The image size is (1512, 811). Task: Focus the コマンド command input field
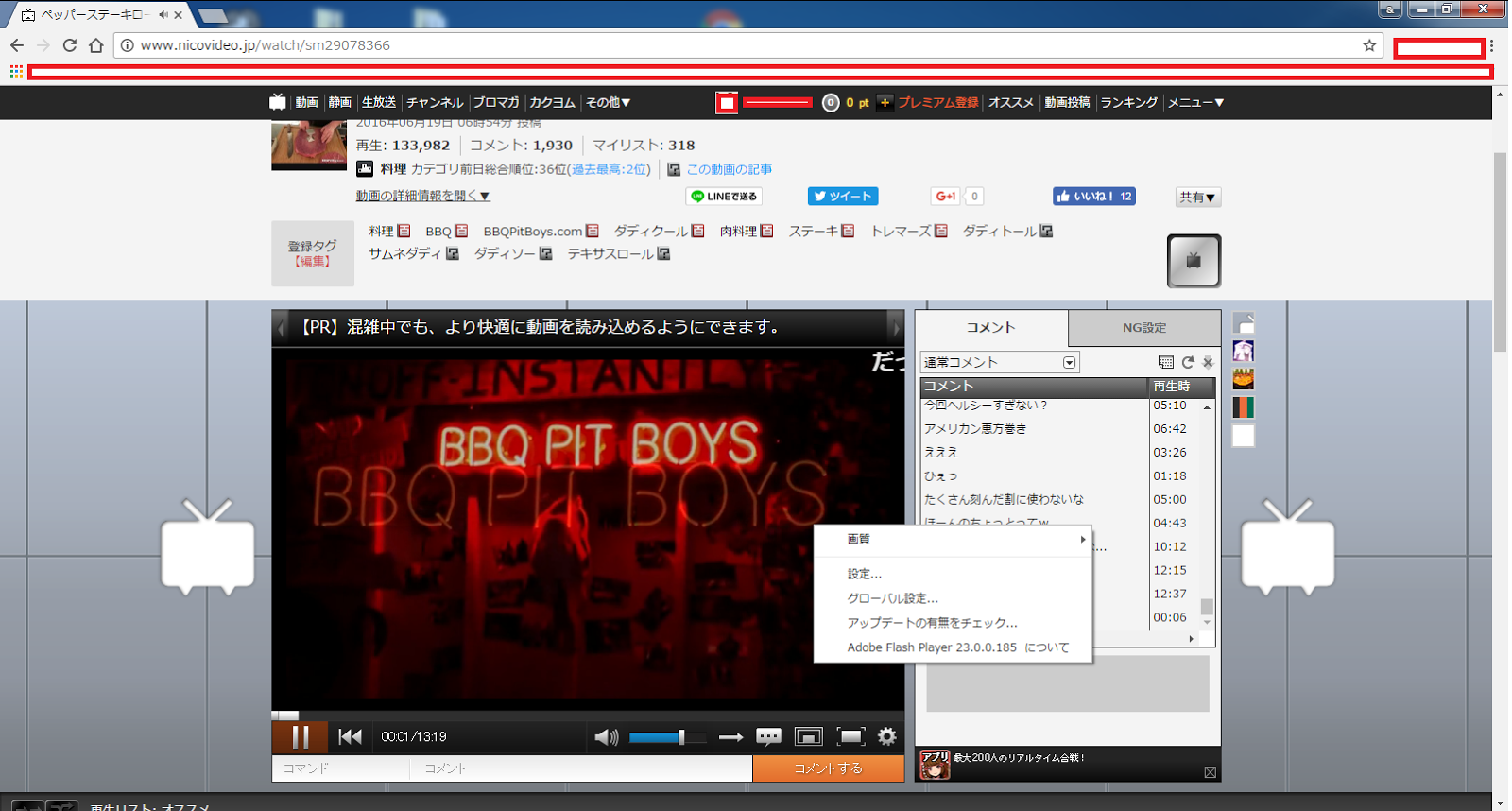(341, 768)
